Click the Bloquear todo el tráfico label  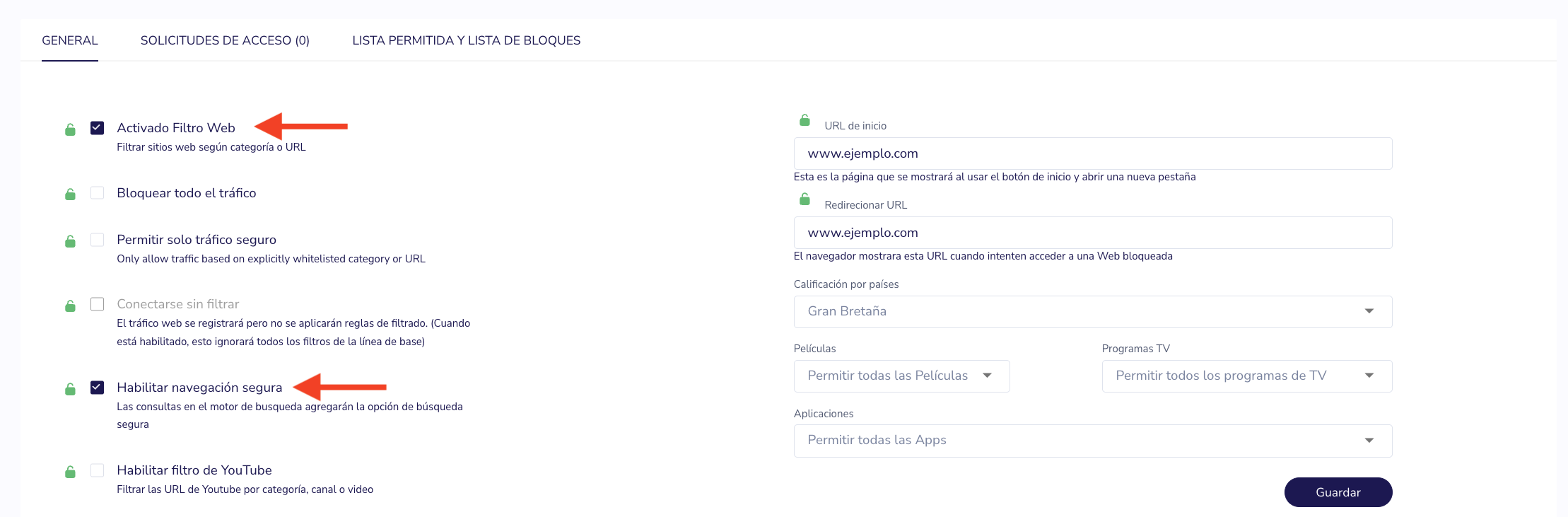[x=187, y=193]
